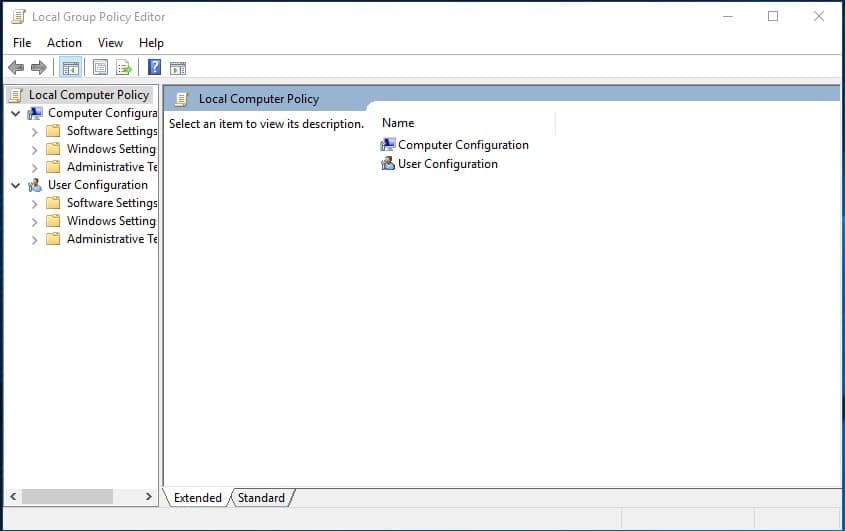Click the Back arrow toolbar button
Image resolution: width=845 pixels, height=531 pixels.
point(16,67)
